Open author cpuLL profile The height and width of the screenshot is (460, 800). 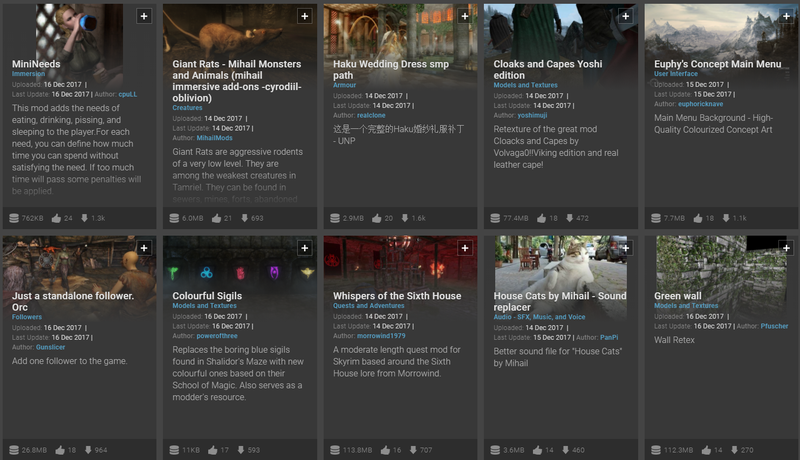tap(128, 94)
